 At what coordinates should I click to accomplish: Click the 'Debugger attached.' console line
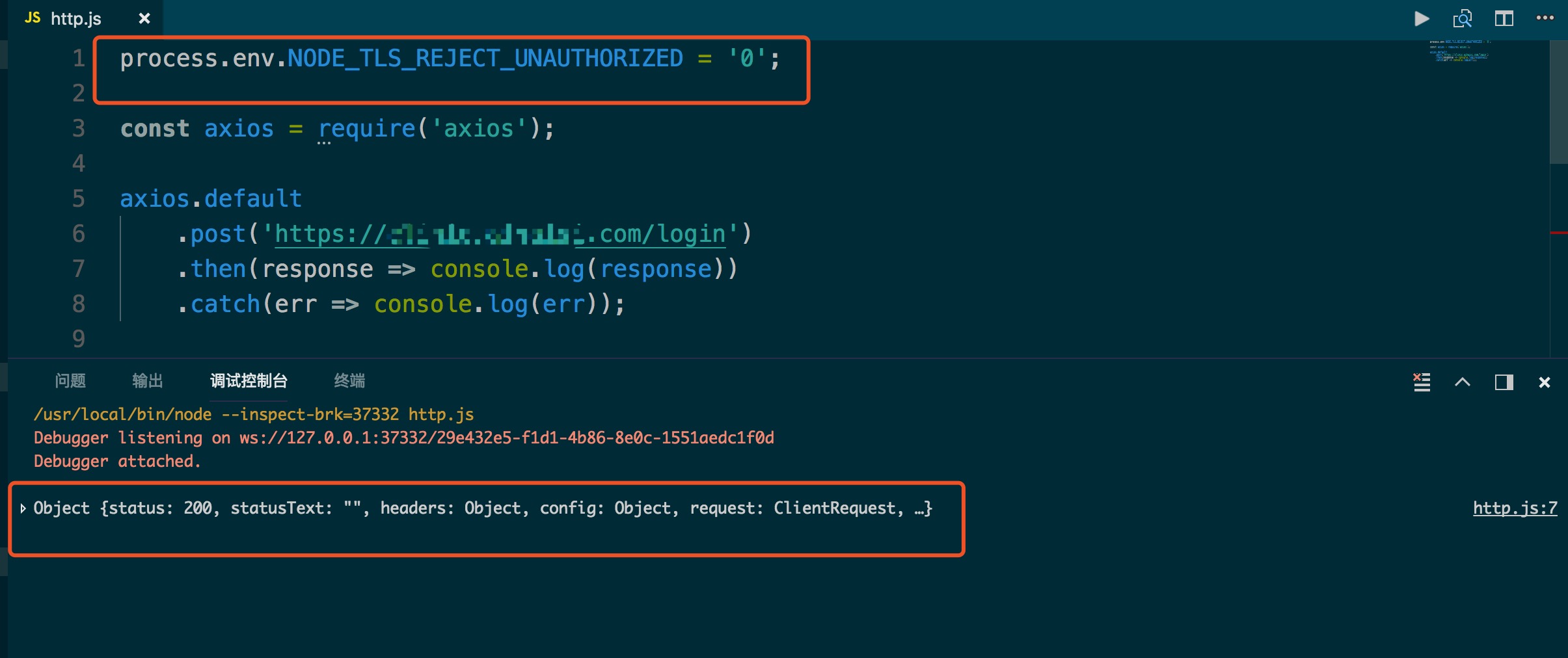click(117, 462)
